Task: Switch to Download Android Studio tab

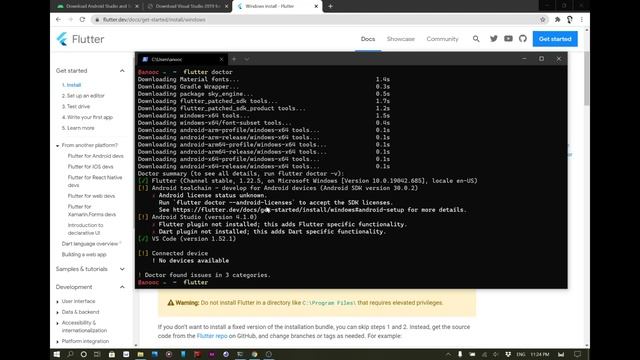Action: (97, 7)
